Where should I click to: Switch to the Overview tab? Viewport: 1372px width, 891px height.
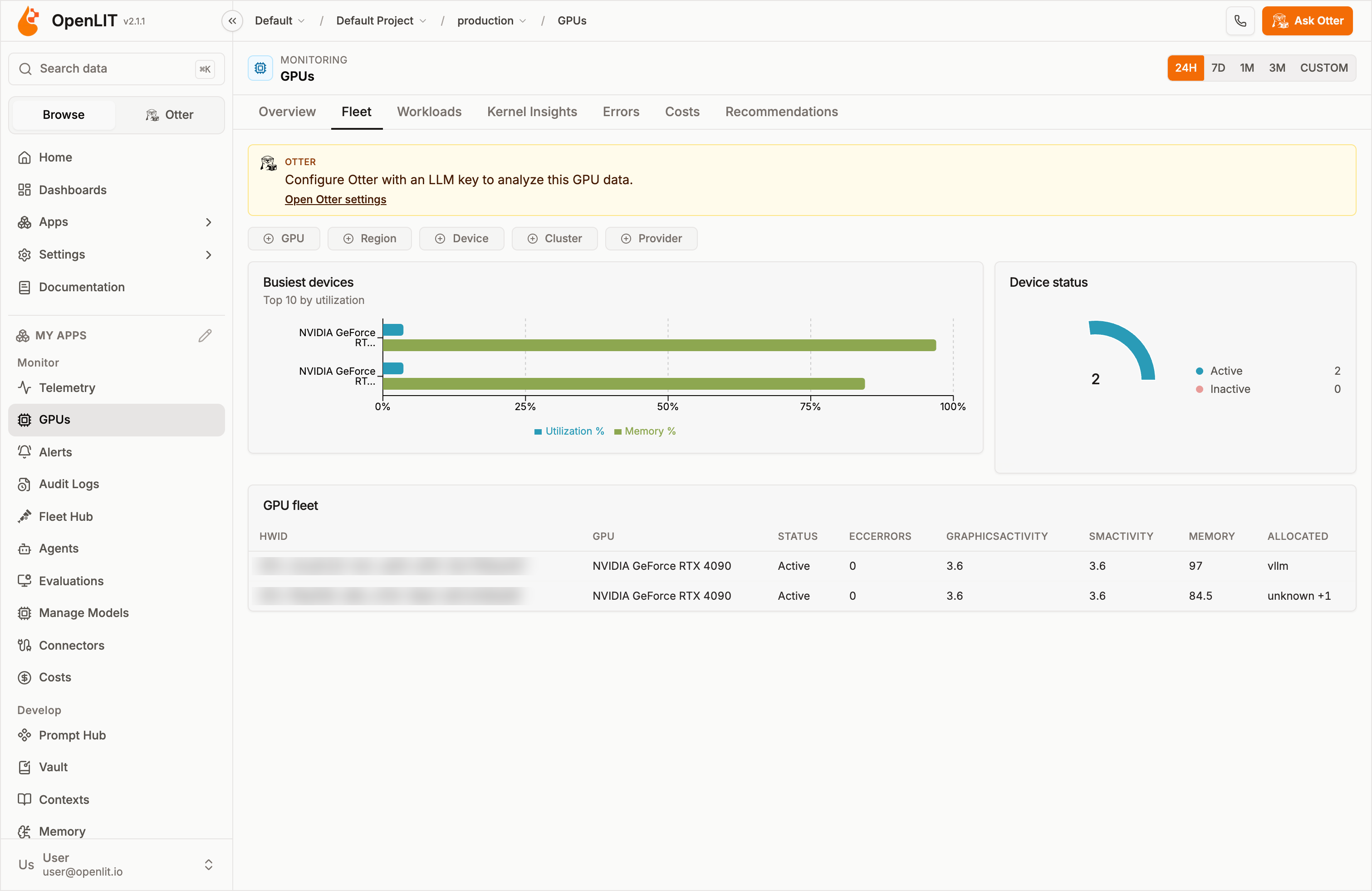tap(287, 112)
